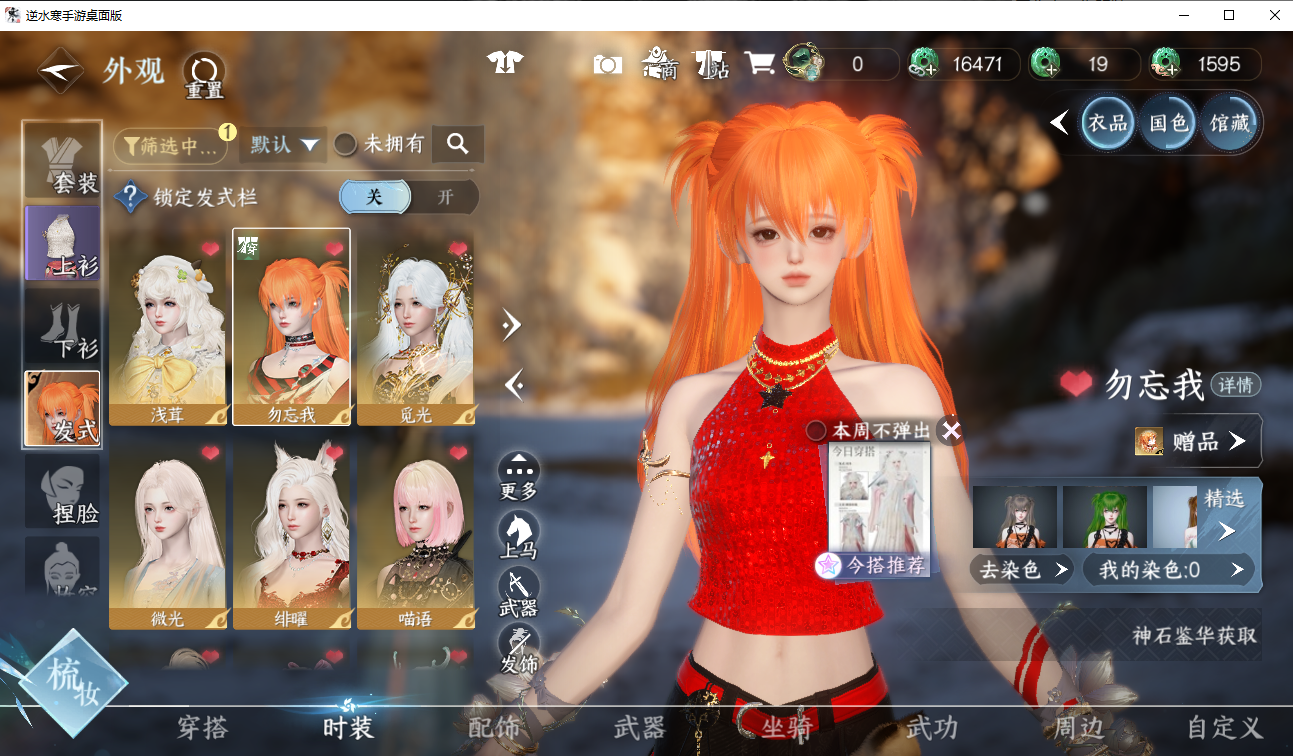Open the shopping cart
The height and width of the screenshot is (756, 1293).
(x=760, y=64)
